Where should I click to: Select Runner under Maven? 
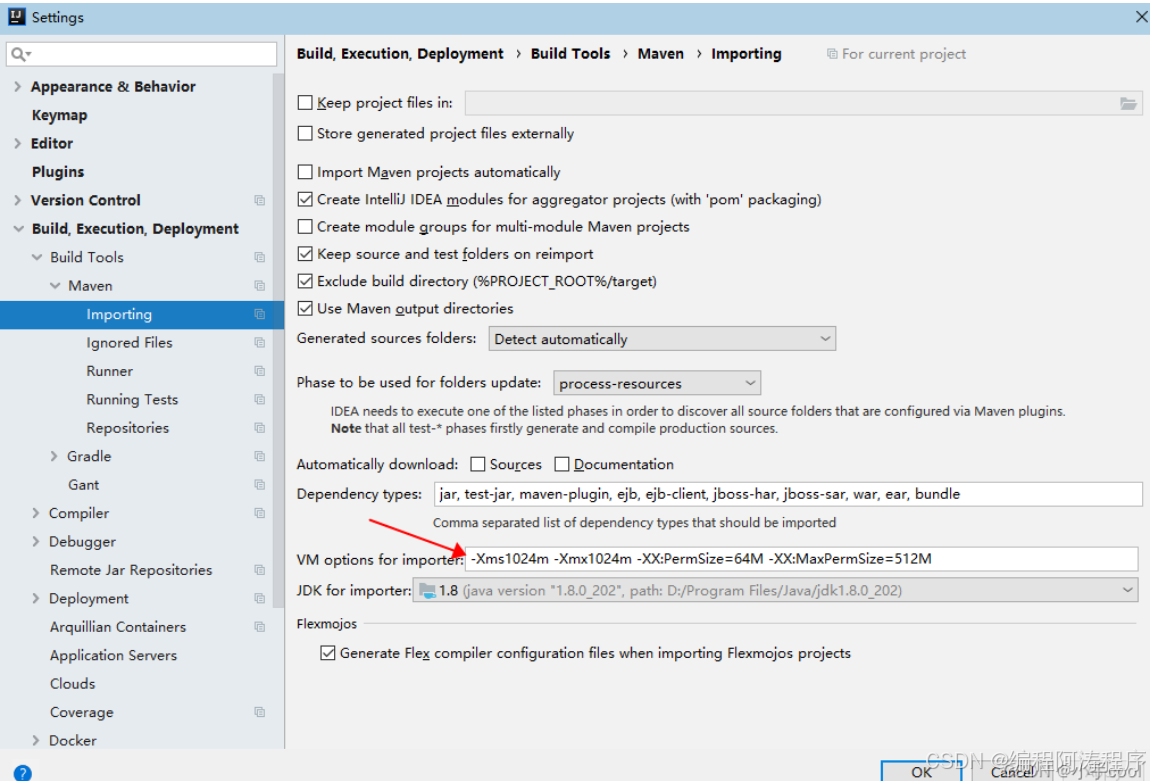(x=109, y=371)
